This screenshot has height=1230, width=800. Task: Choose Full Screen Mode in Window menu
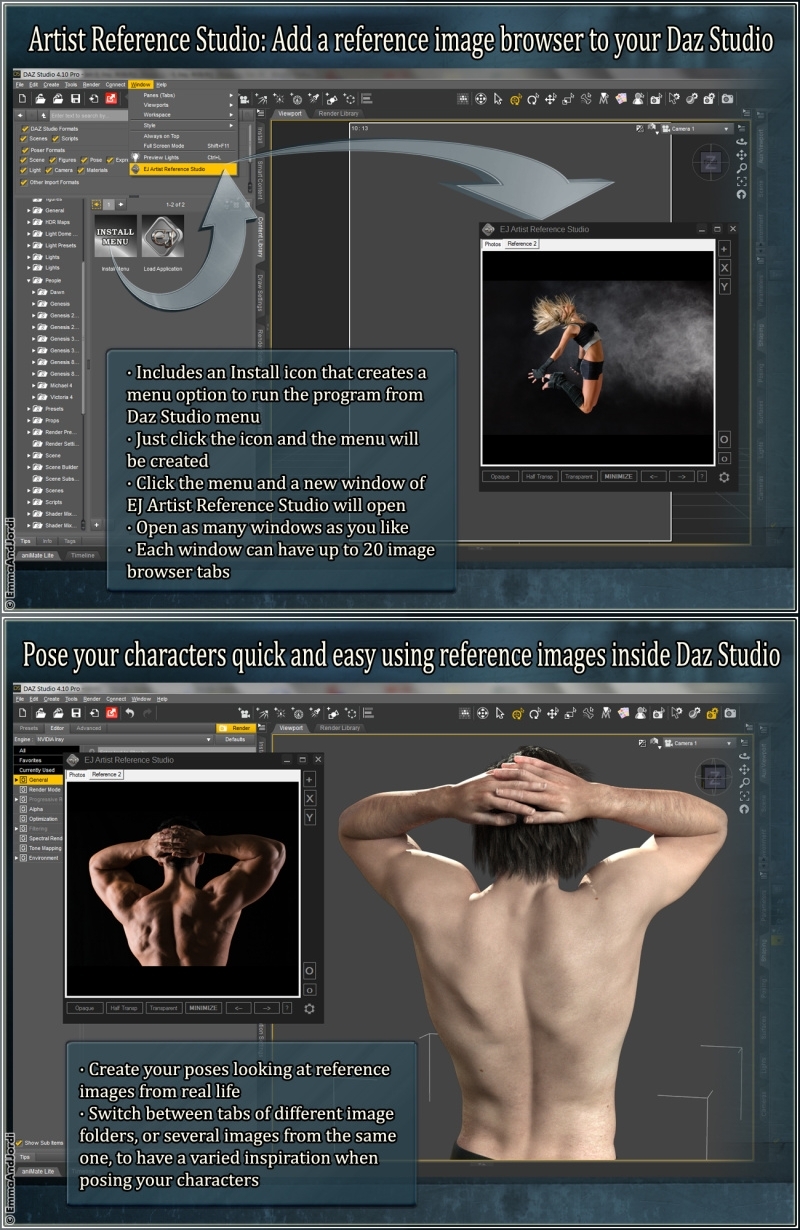(184, 146)
